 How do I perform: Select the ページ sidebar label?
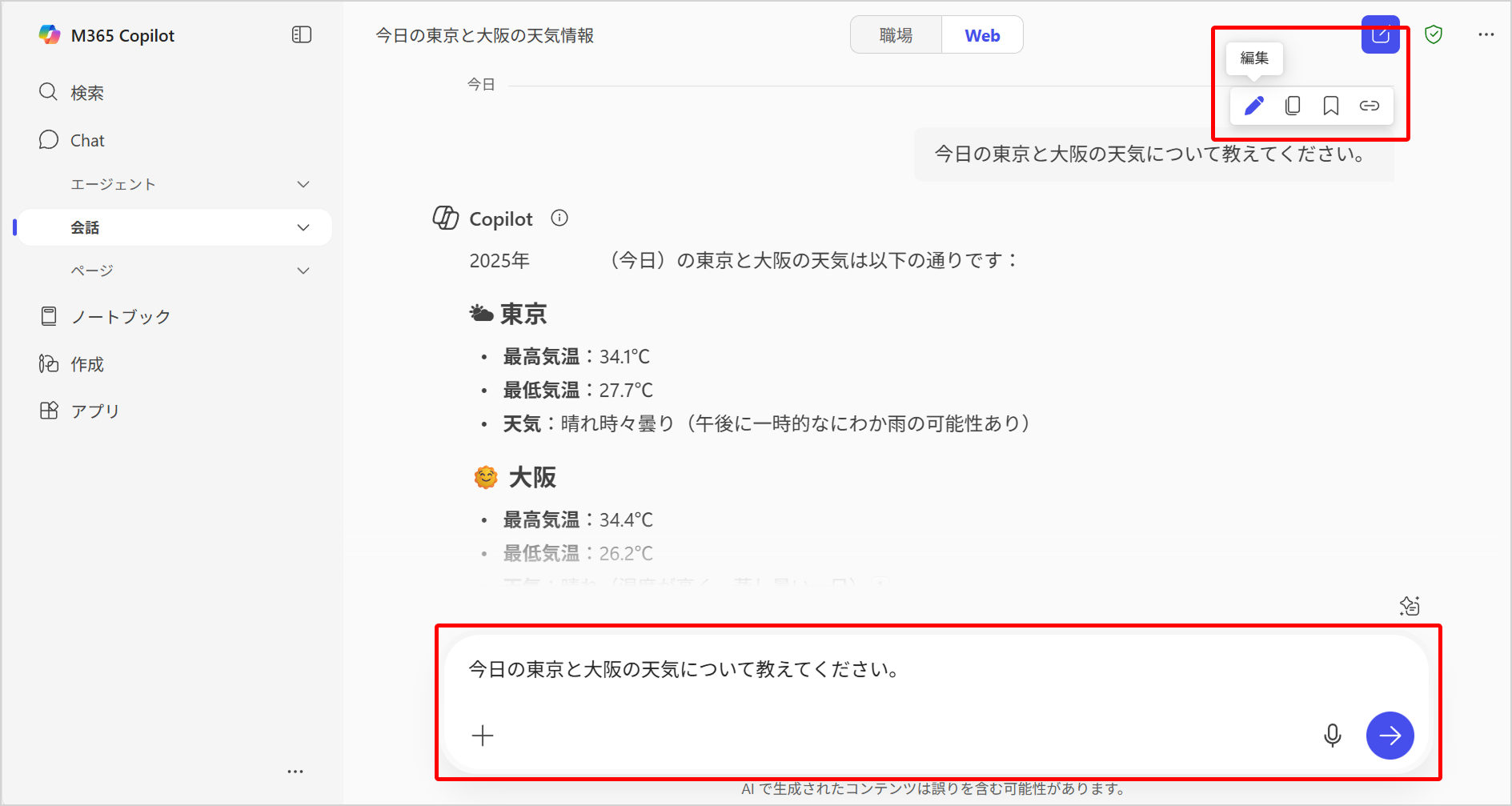click(x=92, y=271)
